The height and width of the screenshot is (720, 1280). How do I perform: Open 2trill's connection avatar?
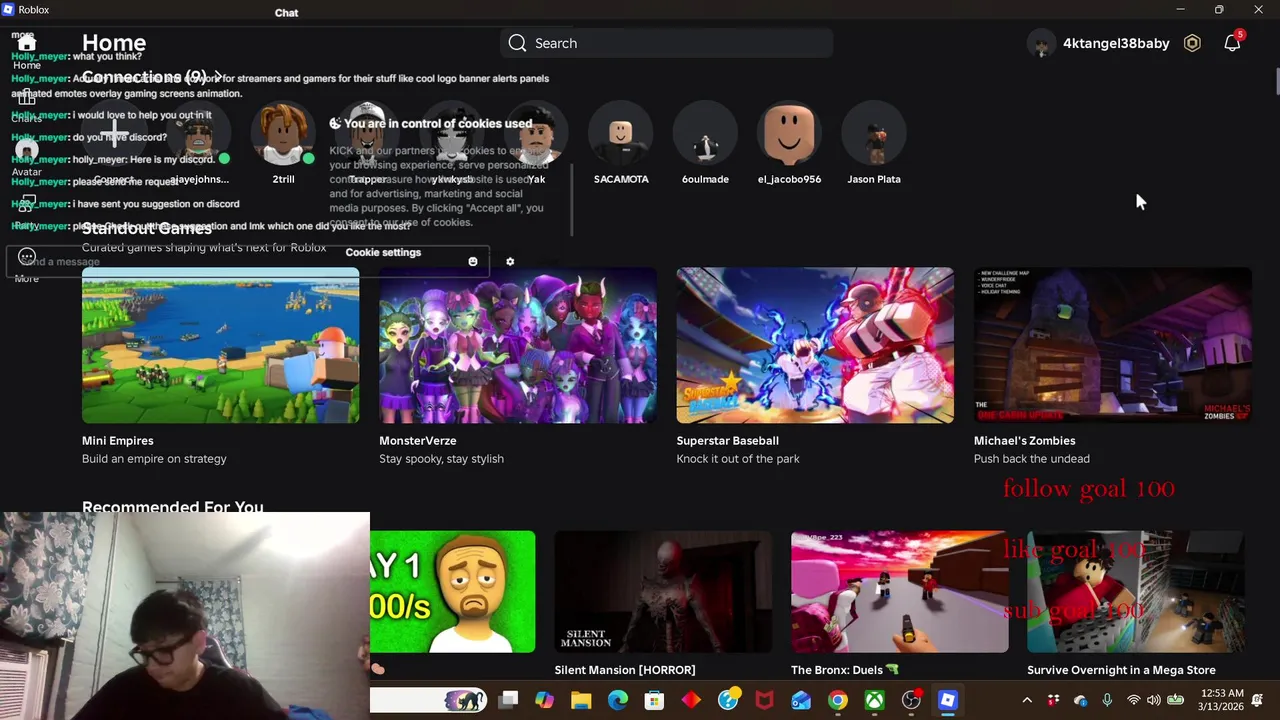[283, 134]
